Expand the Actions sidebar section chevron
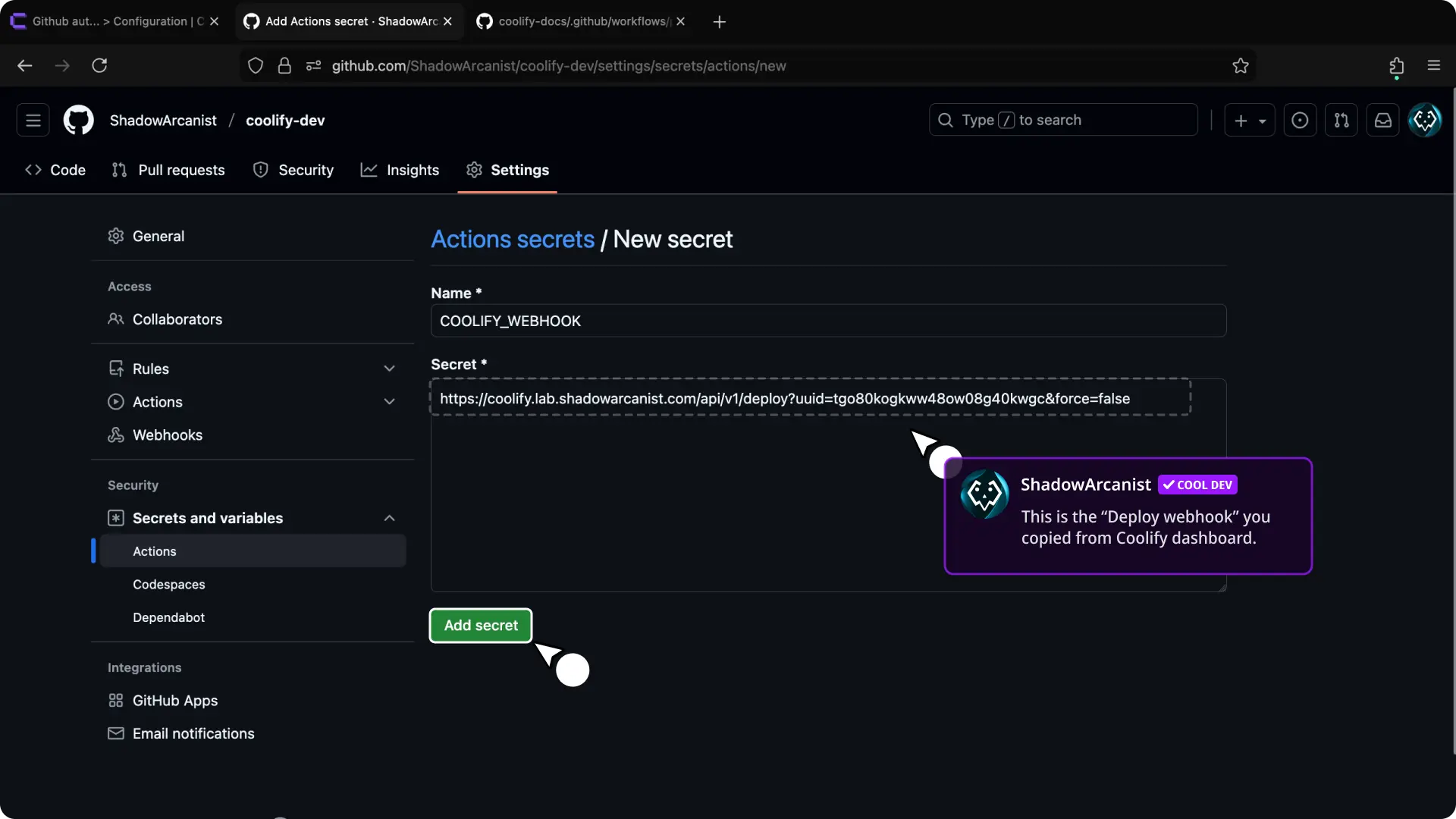This screenshot has height=819, width=1456. [x=389, y=402]
